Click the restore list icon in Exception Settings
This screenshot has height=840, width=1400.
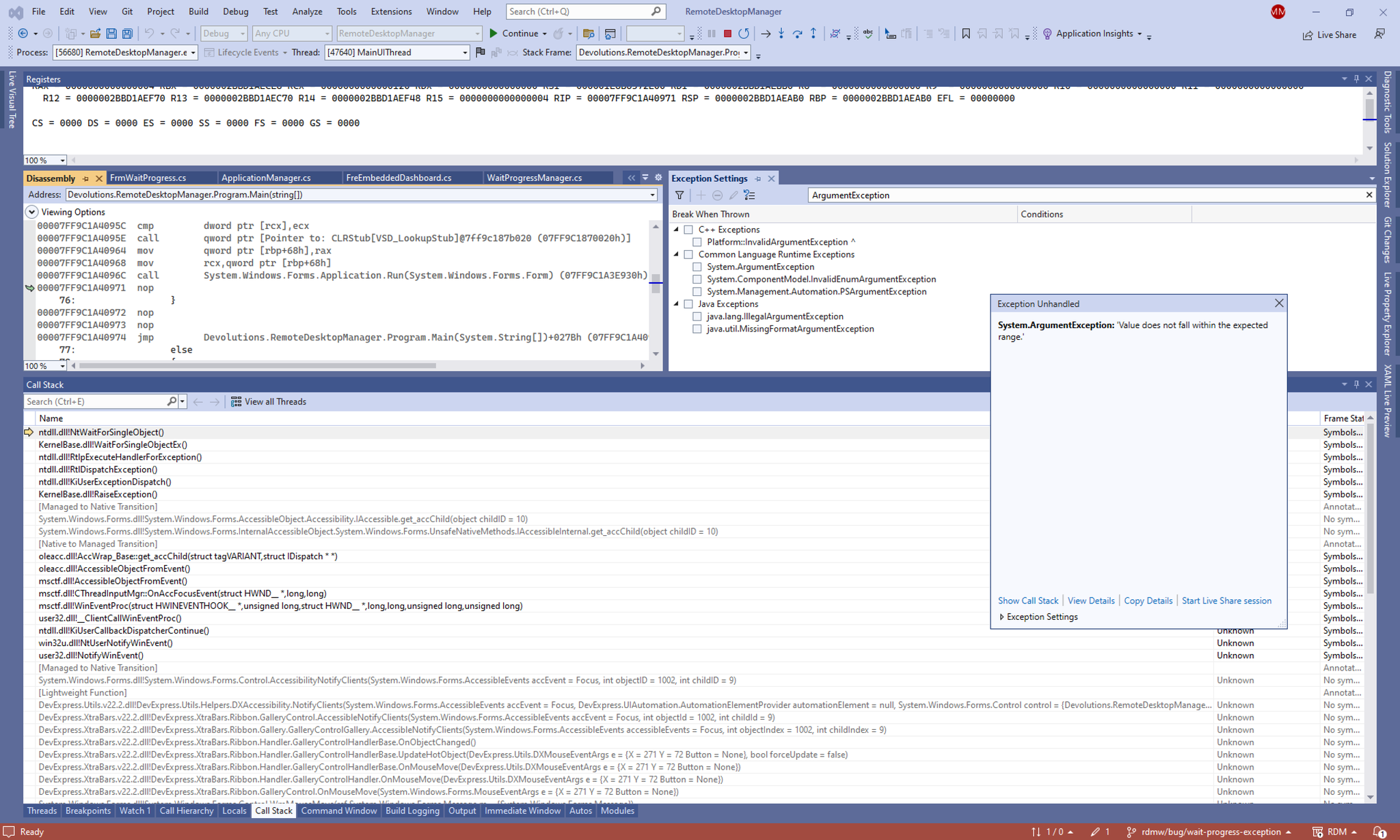tap(750, 195)
